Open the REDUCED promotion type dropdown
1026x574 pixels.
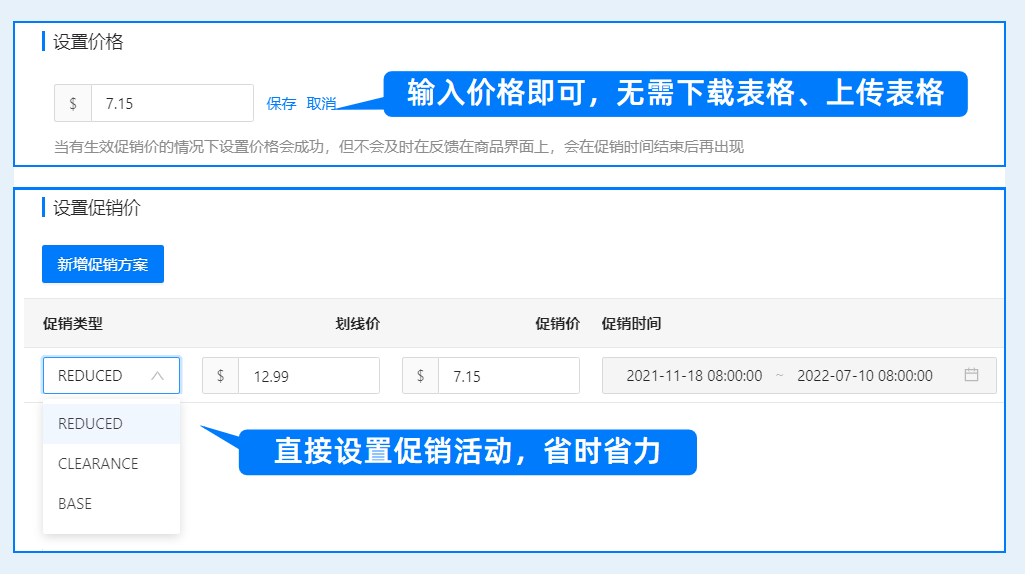click(111, 376)
